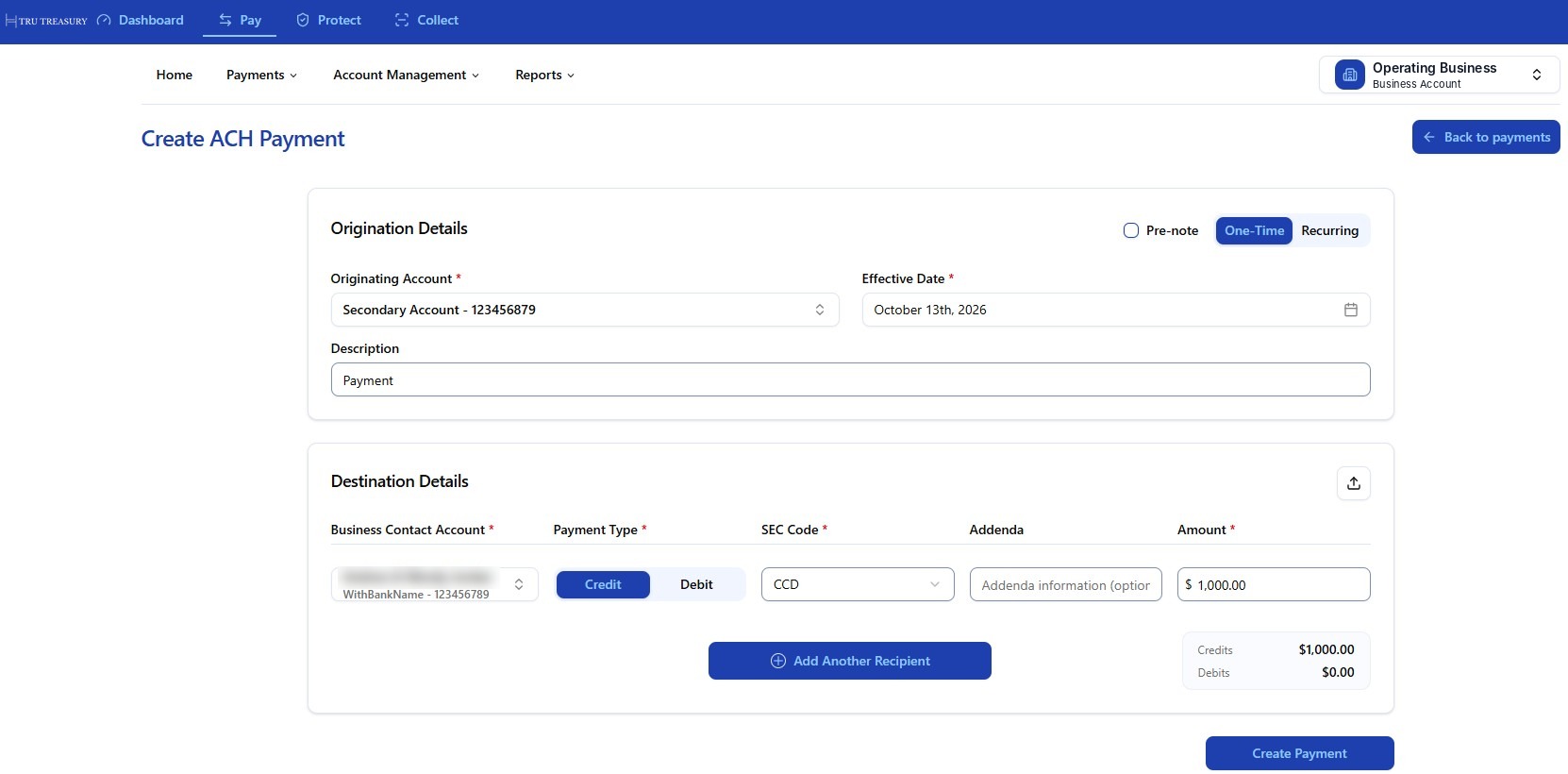Click the Debits total $0.00
This screenshot has height=774, width=1568.
pyautogui.click(x=1338, y=672)
